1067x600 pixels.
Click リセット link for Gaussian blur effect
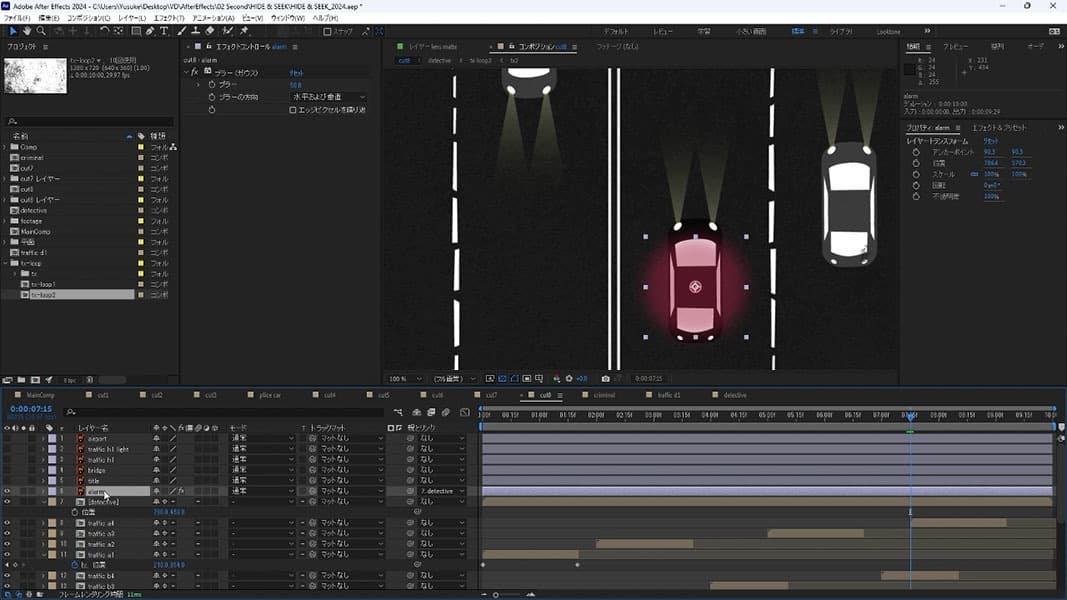(297, 72)
